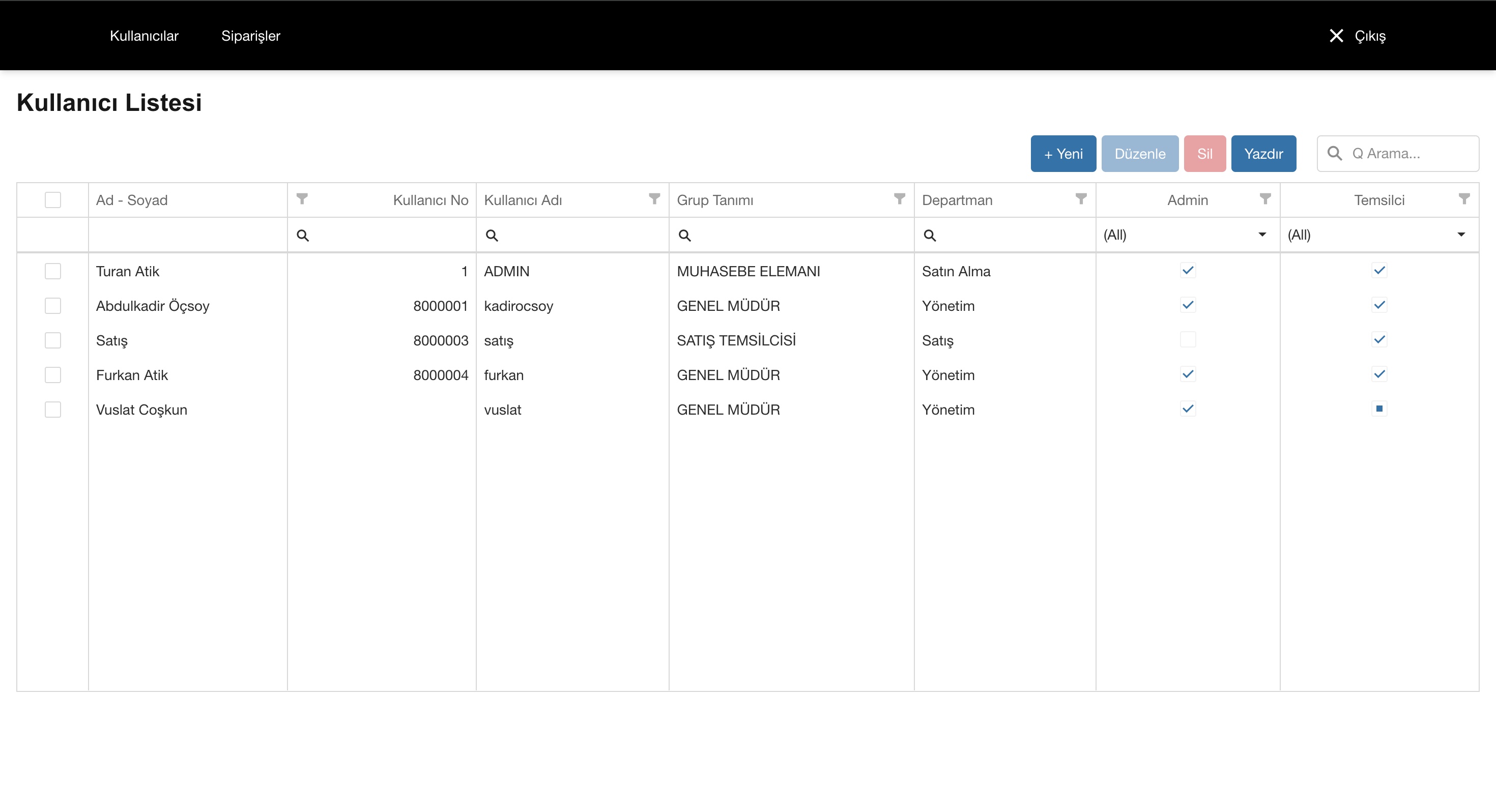Open the Kullanıcı Adı column filter funnel
The height and width of the screenshot is (812, 1496).
tap(654, 199)
